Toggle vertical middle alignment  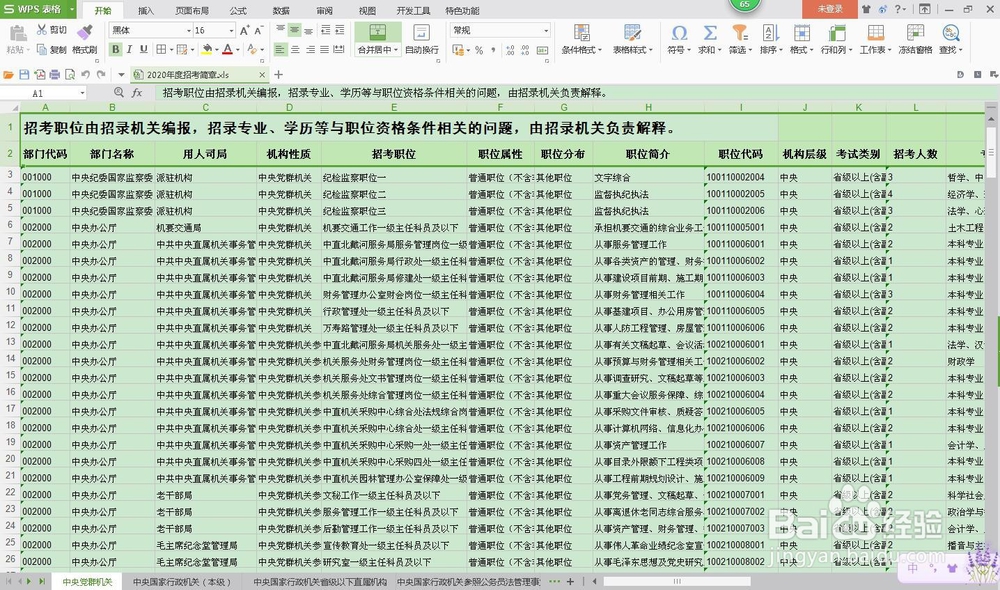click(295, 30)
